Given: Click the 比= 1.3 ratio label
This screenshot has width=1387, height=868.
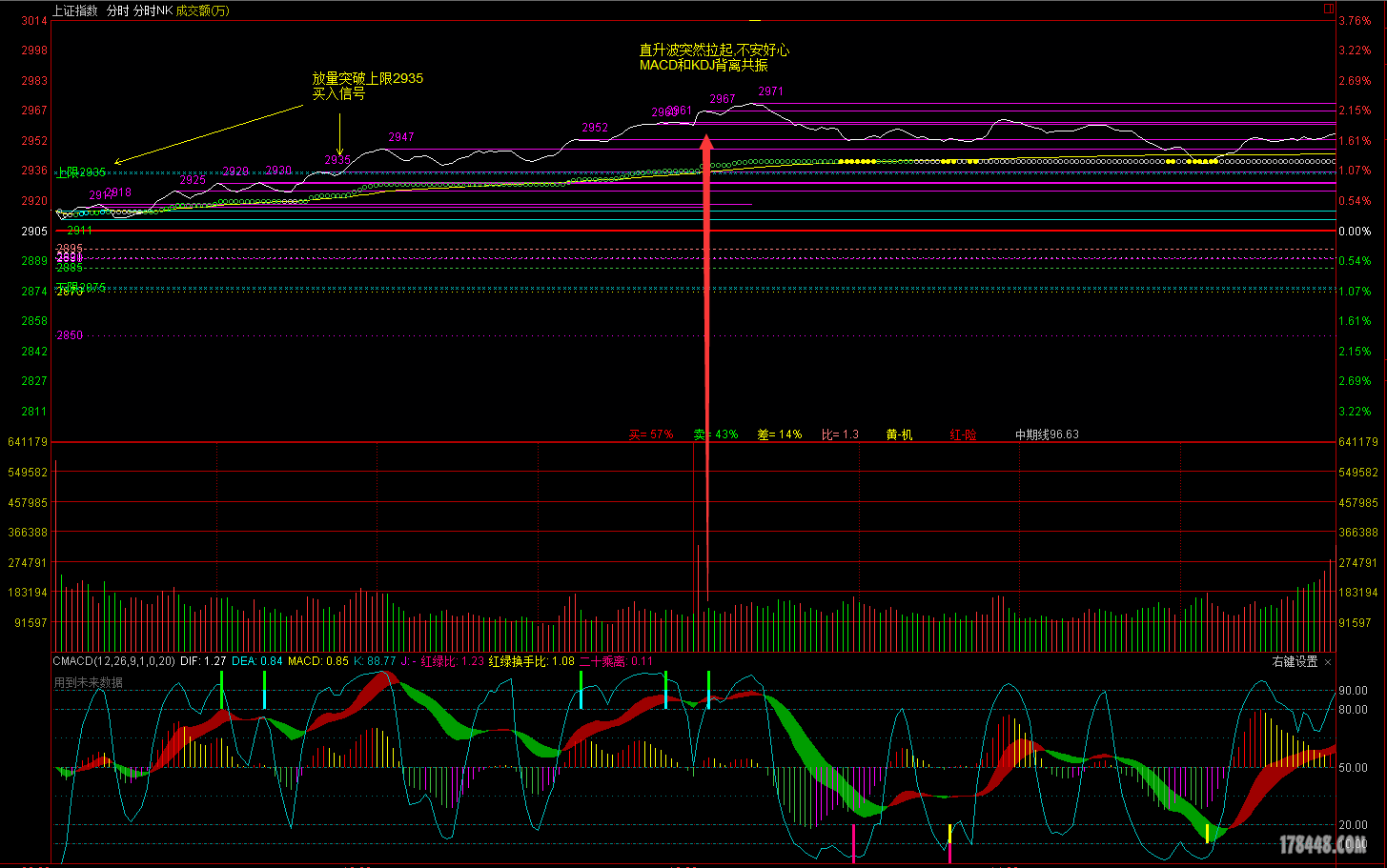Looking at the screenshot, I should 841,434.
